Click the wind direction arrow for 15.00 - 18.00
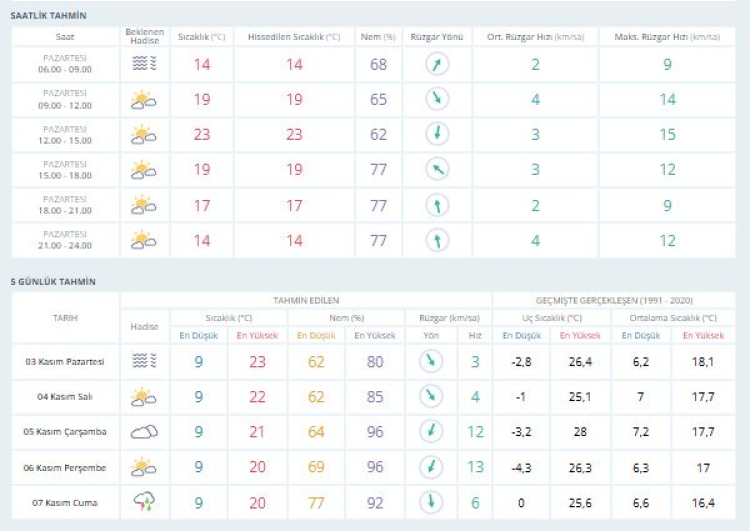750x531 pixels. point(436,169)
